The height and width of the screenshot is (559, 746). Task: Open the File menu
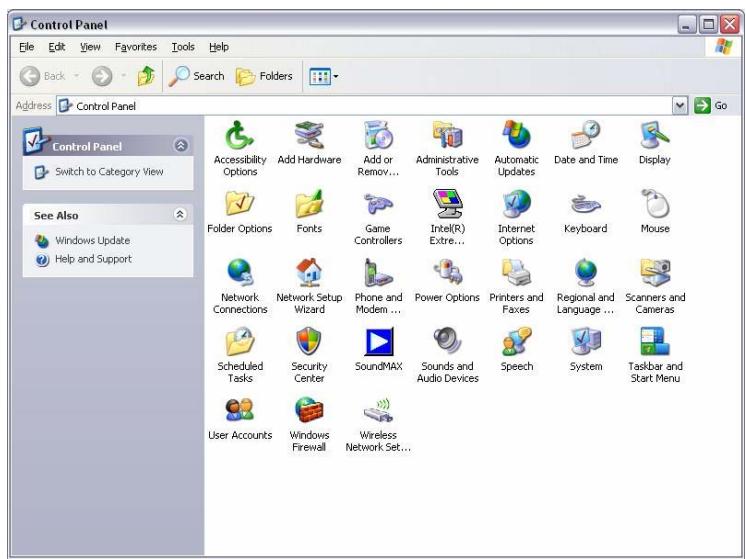point(26,47)
